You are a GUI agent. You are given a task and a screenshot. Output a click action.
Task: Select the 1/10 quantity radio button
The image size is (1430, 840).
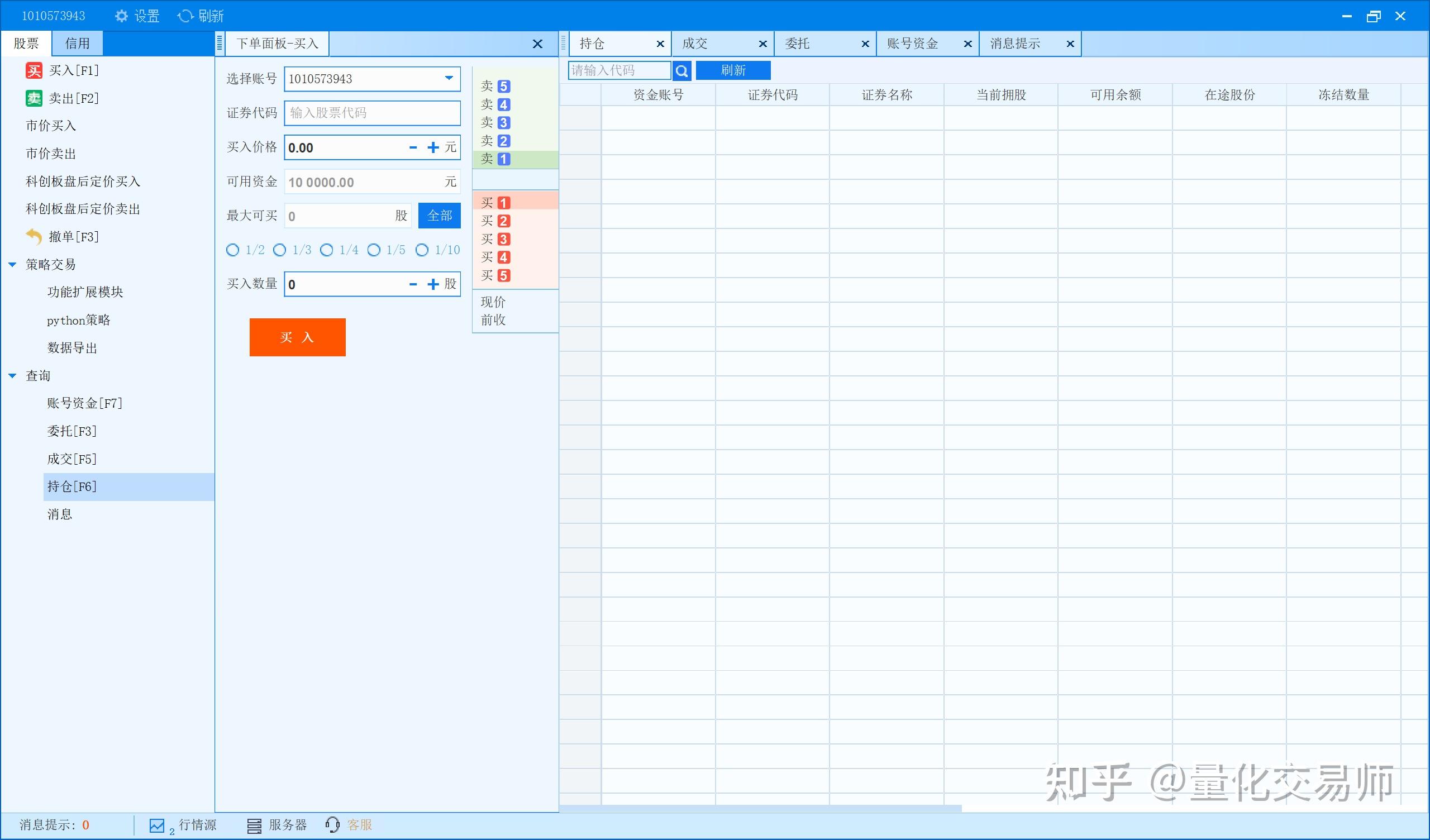tap(422, 250)
